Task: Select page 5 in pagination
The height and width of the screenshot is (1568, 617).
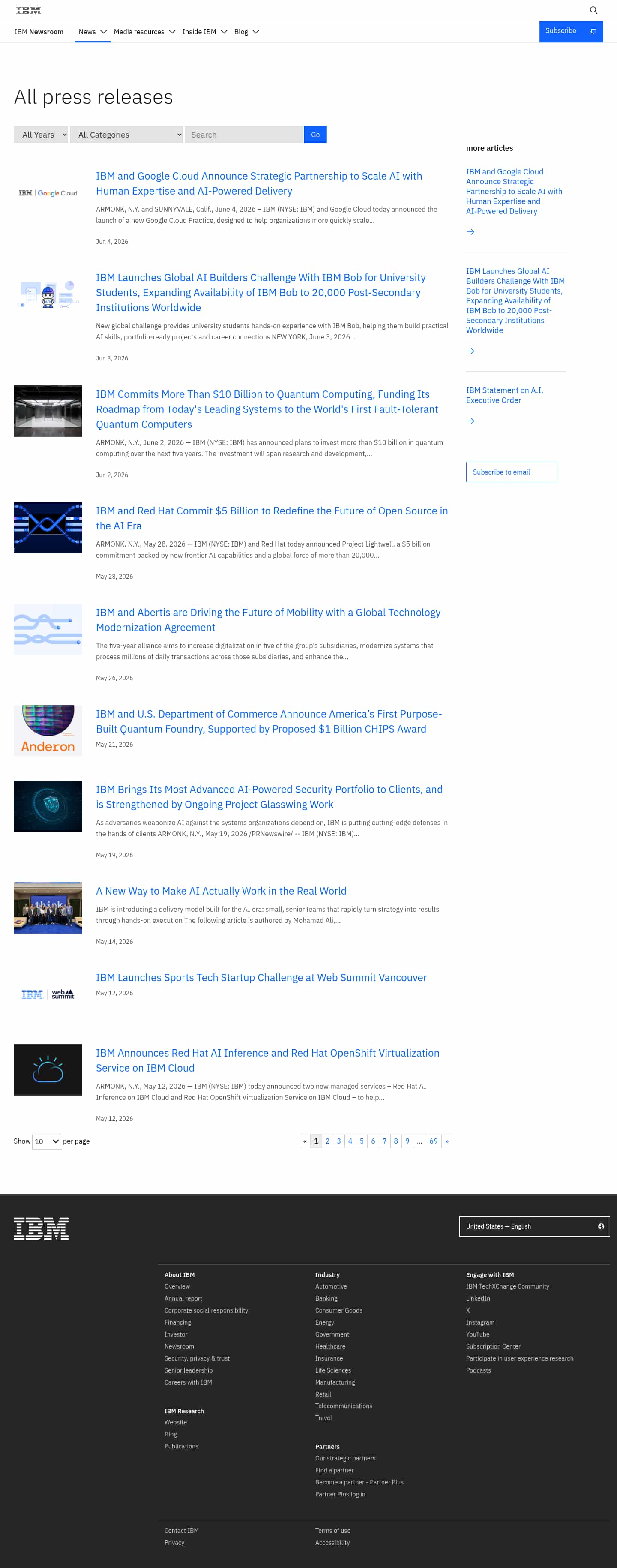Action: (362, 1141)
